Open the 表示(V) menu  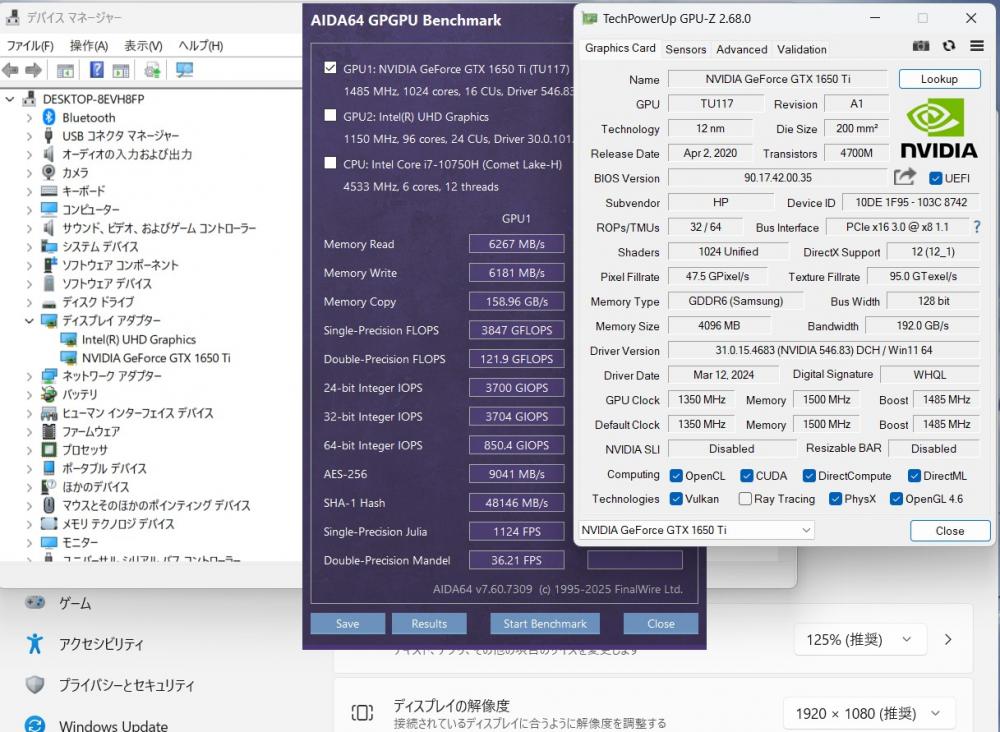pyautogui.click(x=143, y=46)
